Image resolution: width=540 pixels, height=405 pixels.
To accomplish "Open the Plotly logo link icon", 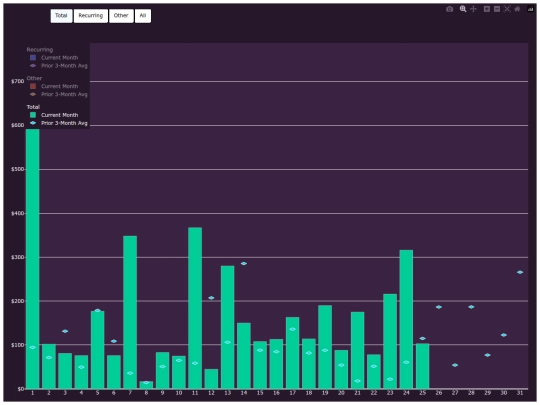I will point(530,9).
